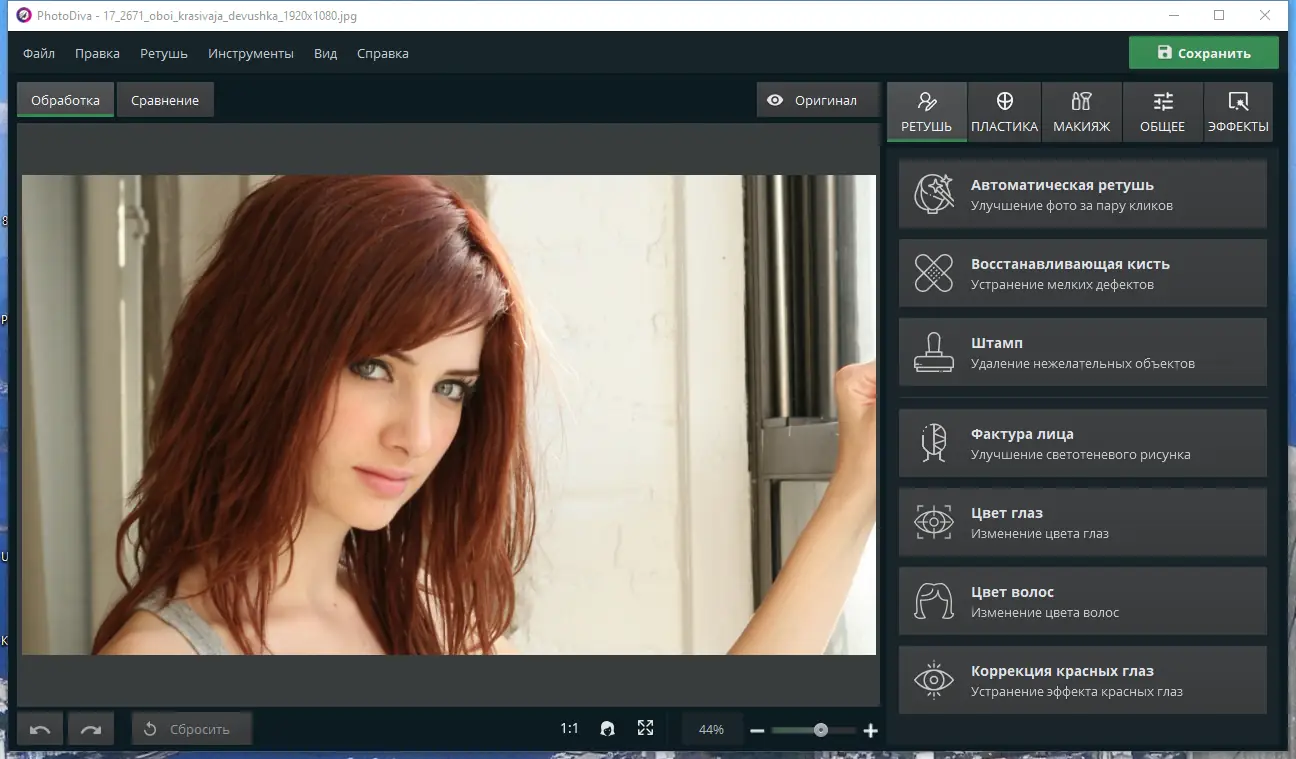Switch to the Сравнение tab
The height and width of the screenshot is (759, 1296).
pyautogui.click(x=165, y=99)
